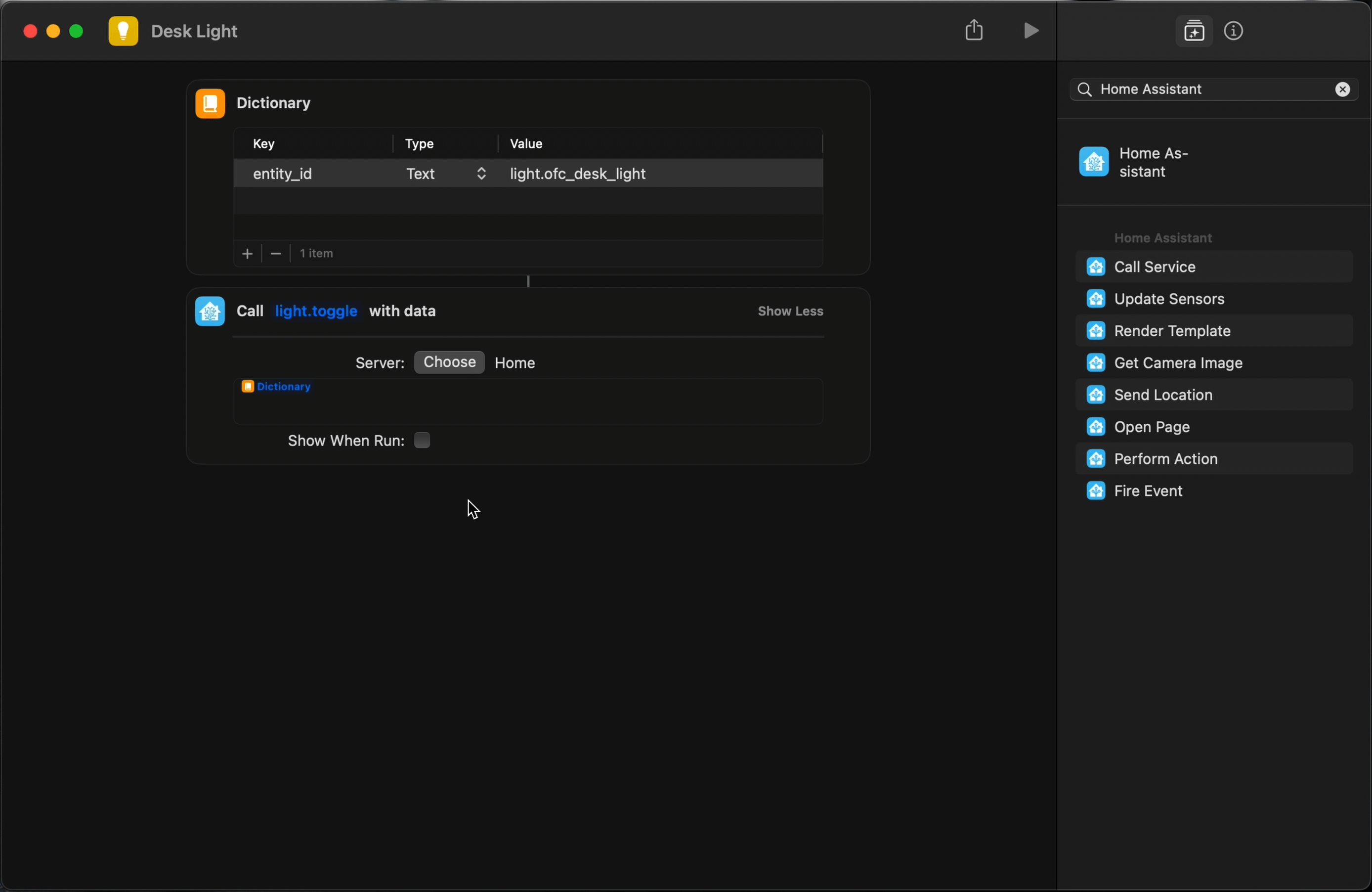Click the Dictionary block icon
The width and height of the screenshot is (1372, 892).
(210, 103)
